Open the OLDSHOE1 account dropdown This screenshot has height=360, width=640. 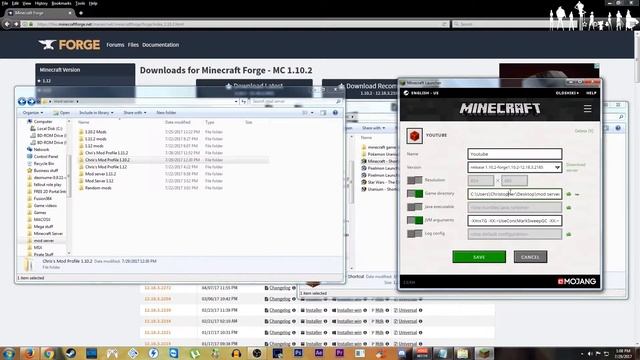567,93
